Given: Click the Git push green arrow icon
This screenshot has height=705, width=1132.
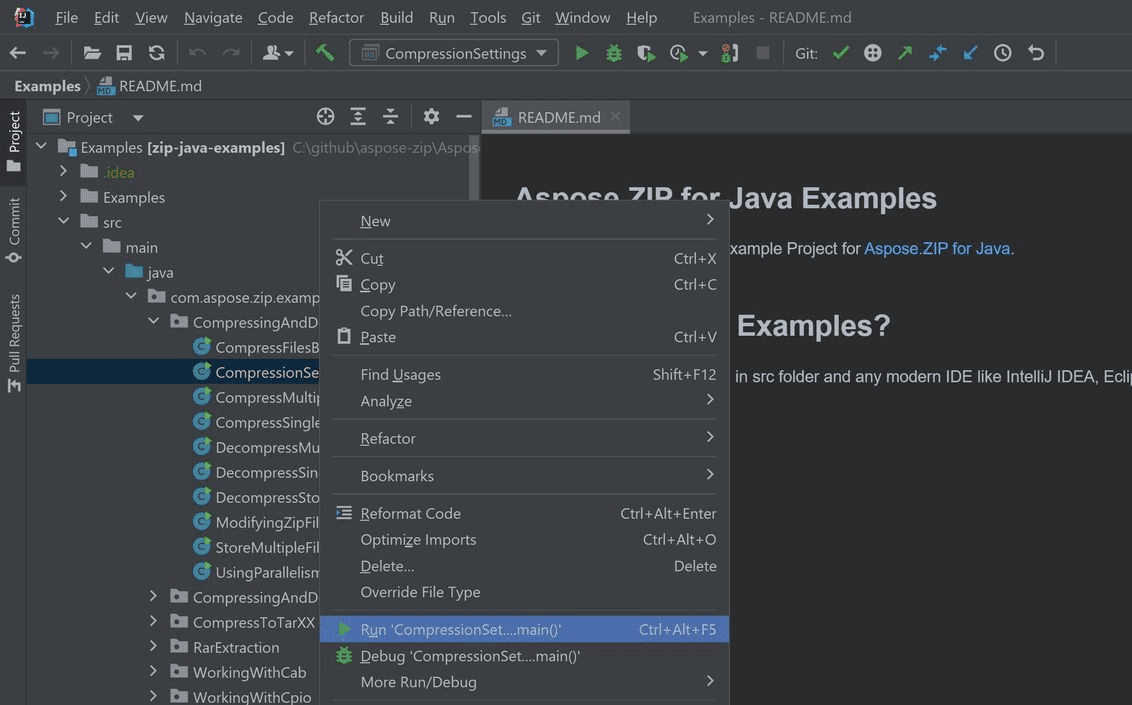Looking at the screenshot, I should click(905, 53).
